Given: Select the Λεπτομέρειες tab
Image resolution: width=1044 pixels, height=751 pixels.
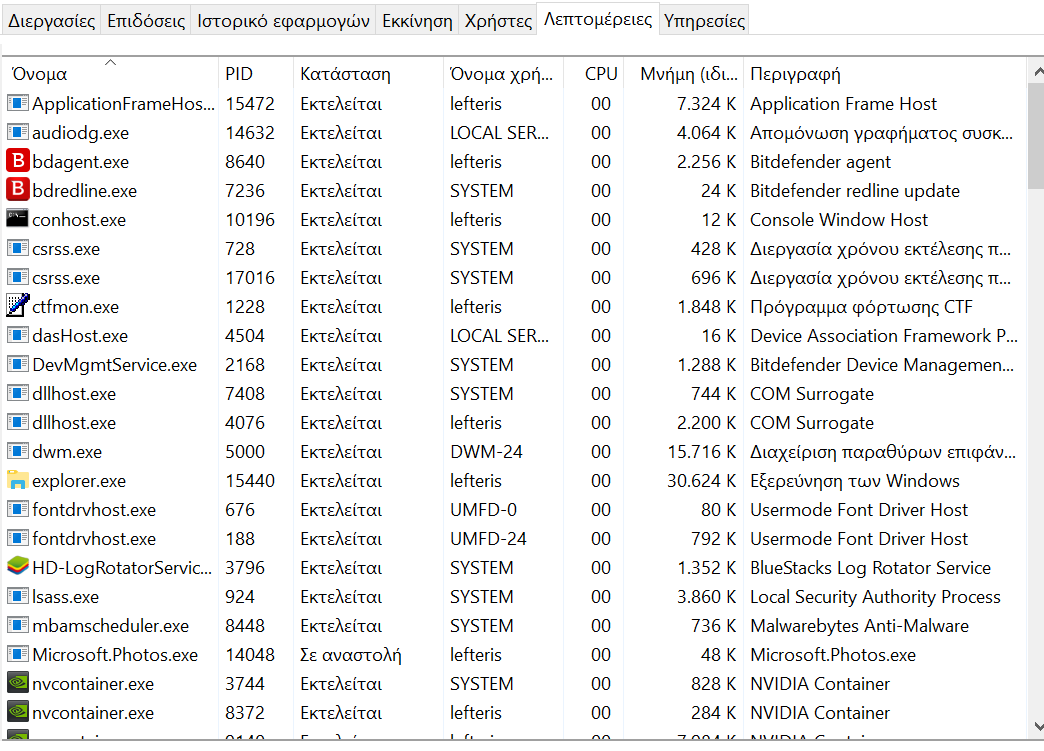Looking at the screenshot, I should (x=598, y=19).
